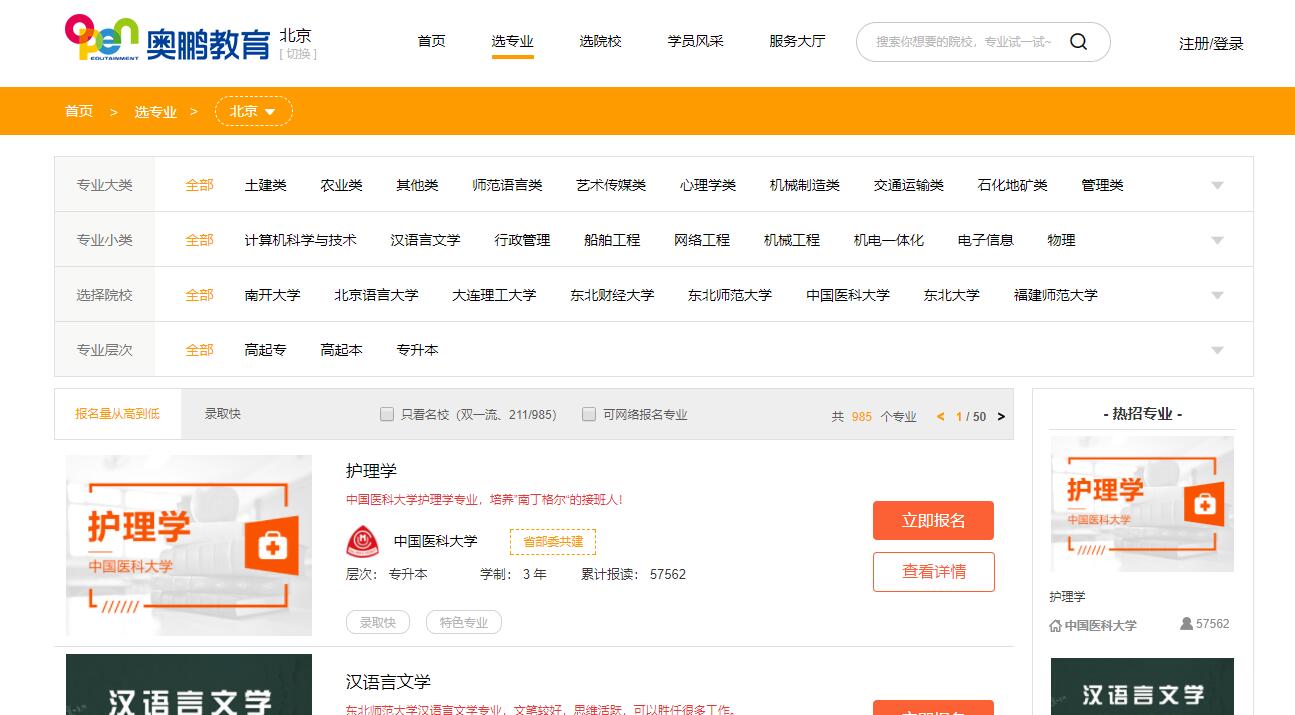Click the 中国医科大学 crest icon in 护理学 listing
This screenshot has height=715, width=1295.
point(362,541)
